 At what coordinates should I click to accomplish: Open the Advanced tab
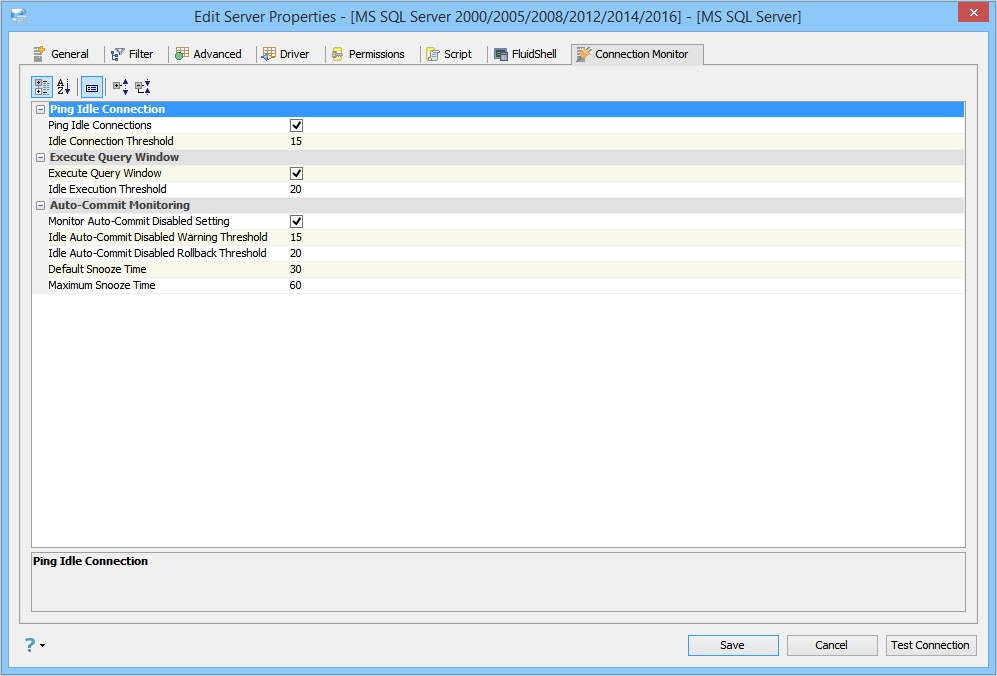tap(209, 54)
